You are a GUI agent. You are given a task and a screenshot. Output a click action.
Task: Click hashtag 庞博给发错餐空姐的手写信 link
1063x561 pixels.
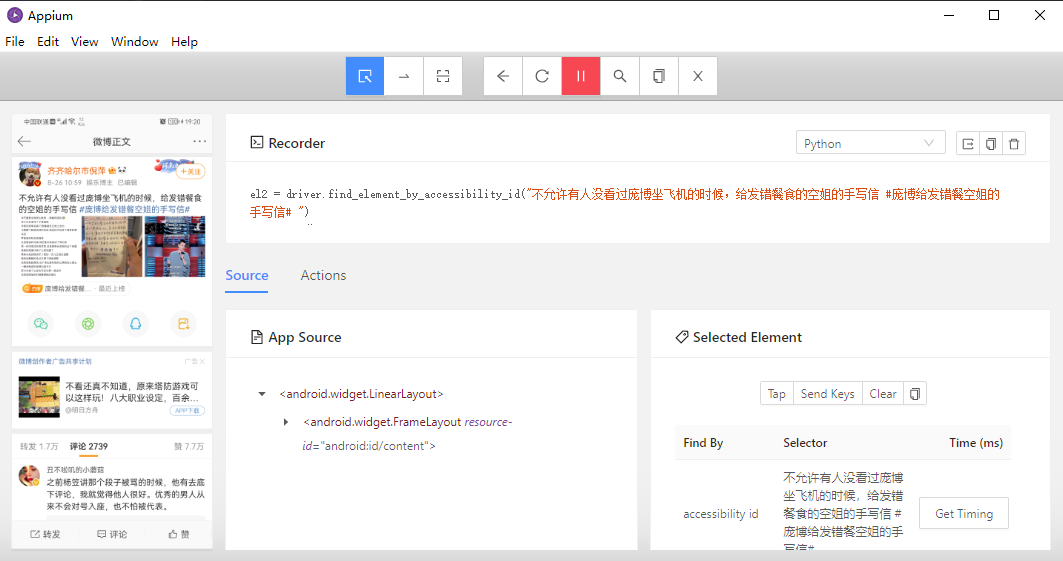[x=134, y=209]
